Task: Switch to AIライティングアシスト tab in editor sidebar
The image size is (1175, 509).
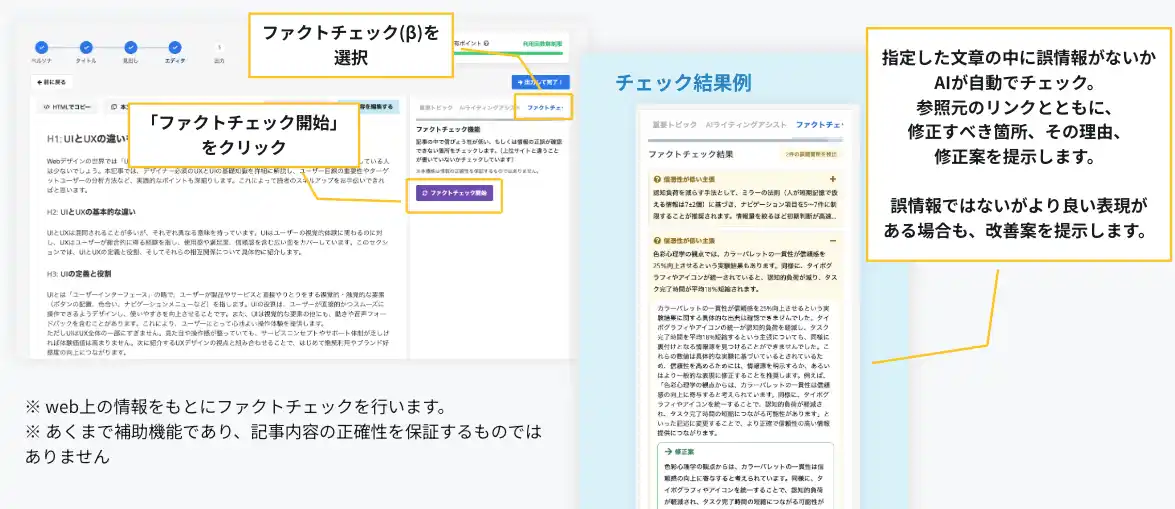Action: pyautogui.click(x=485, y=107)
